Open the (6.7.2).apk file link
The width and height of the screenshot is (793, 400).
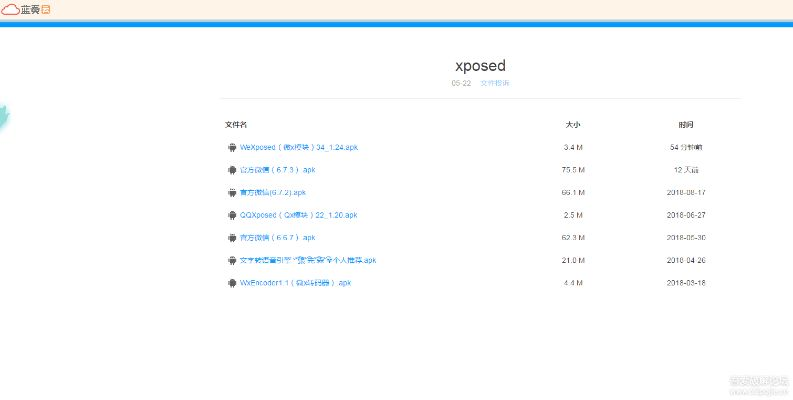273,193
